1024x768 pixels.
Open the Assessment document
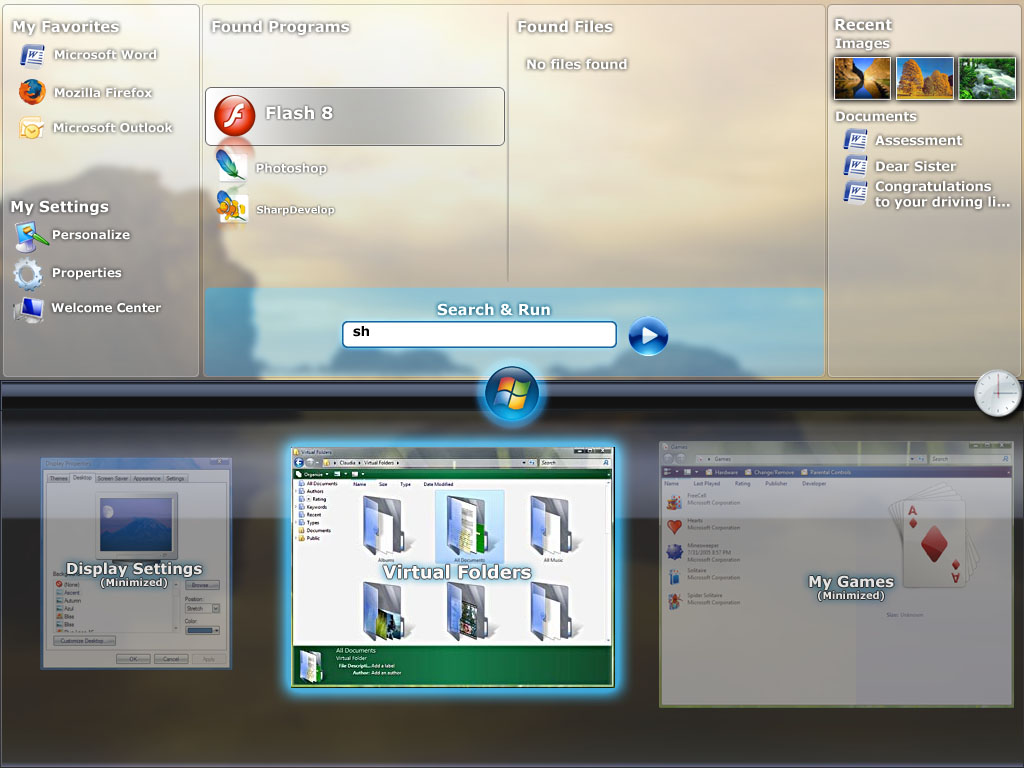coord(903,140)
